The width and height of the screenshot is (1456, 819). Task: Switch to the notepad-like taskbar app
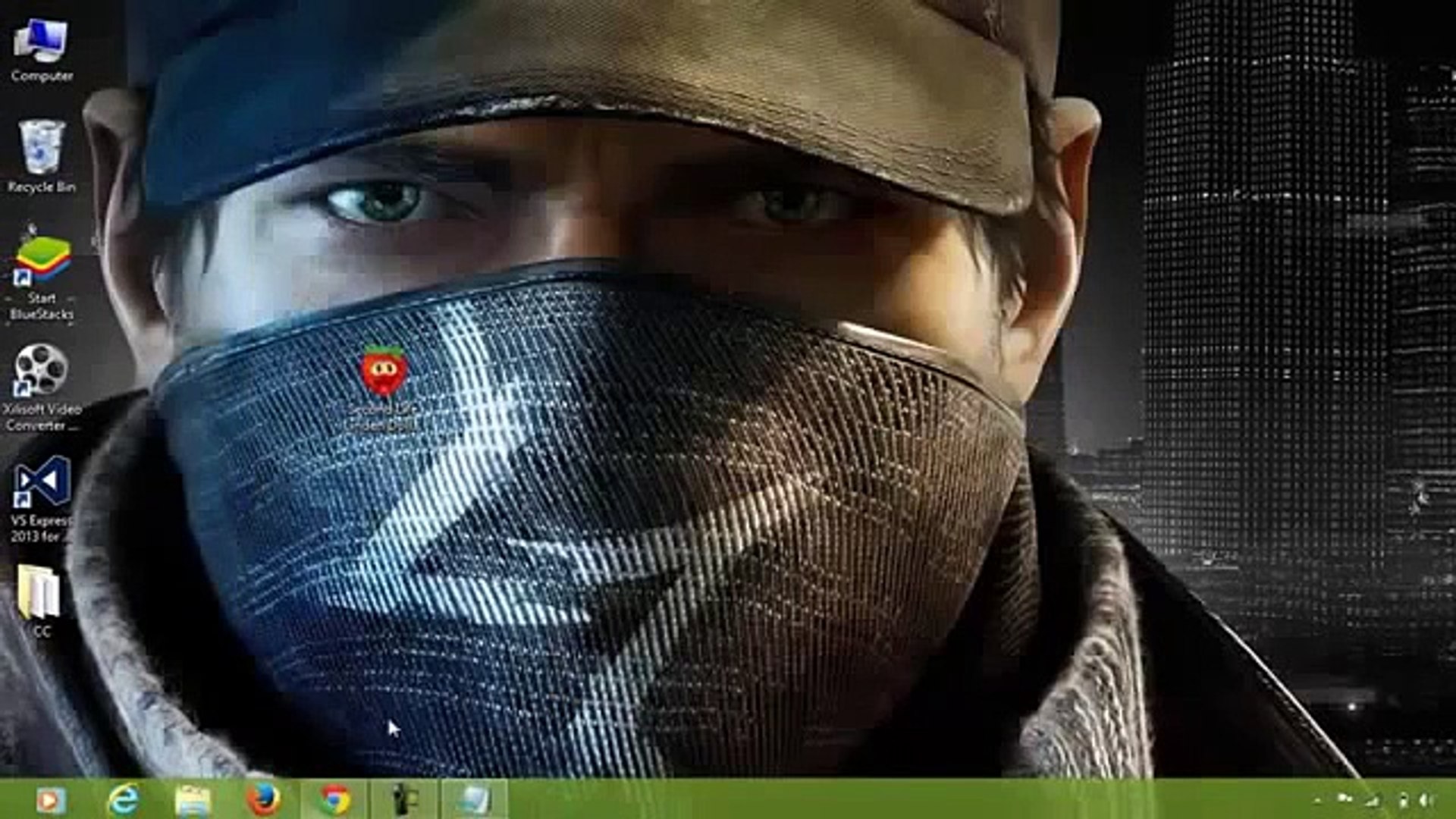click(474, 800)
